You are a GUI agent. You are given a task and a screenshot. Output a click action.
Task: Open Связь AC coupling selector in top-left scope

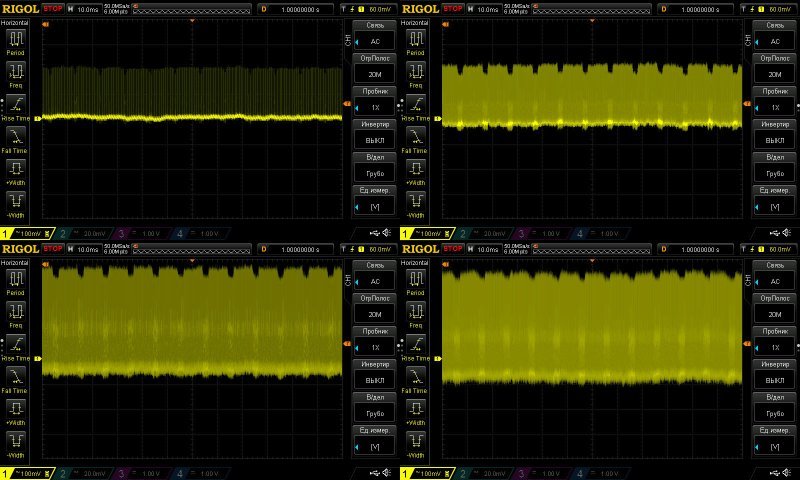pyautogui.click(x=375, y=36)
